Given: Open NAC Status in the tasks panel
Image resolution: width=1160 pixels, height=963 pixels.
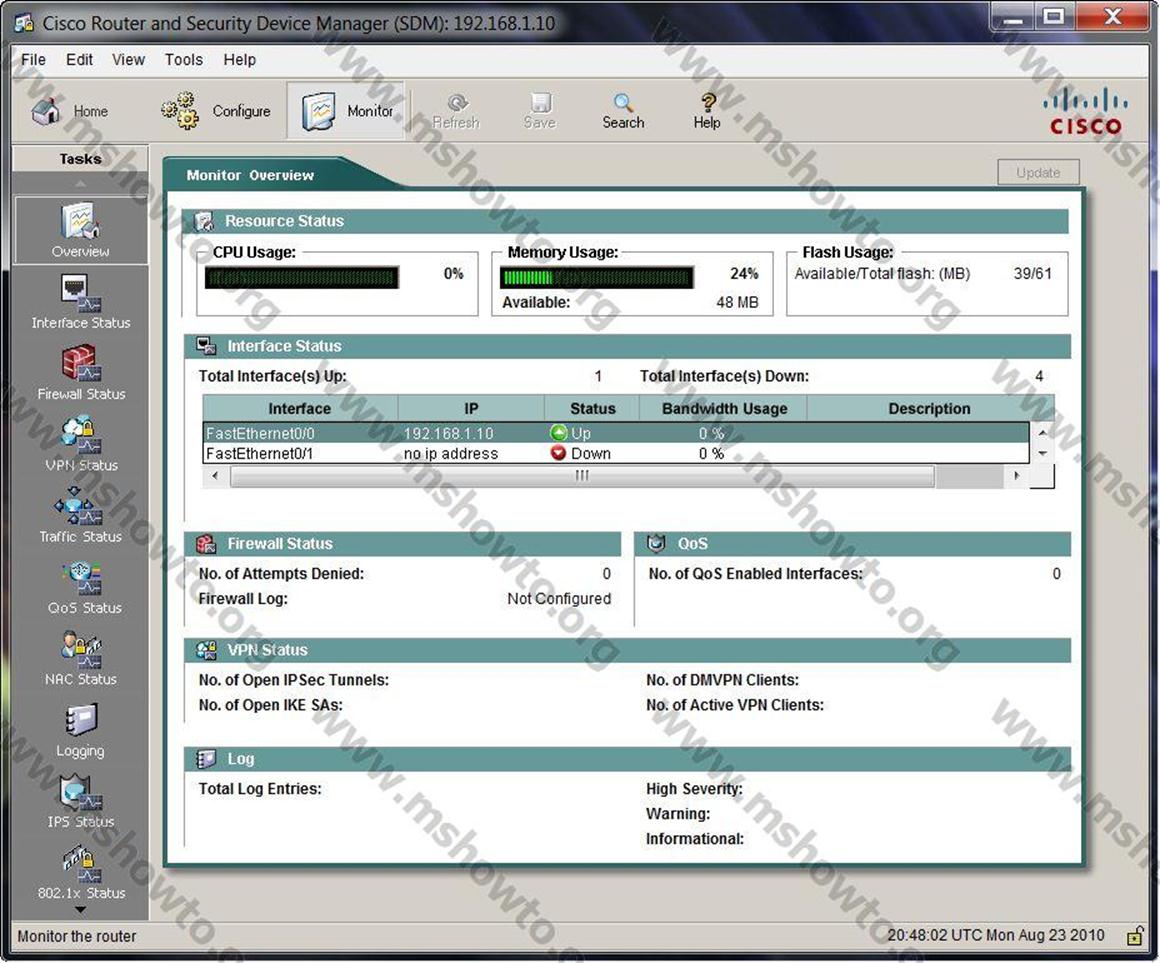Looking at the screenshot, I should pos(81,658).
